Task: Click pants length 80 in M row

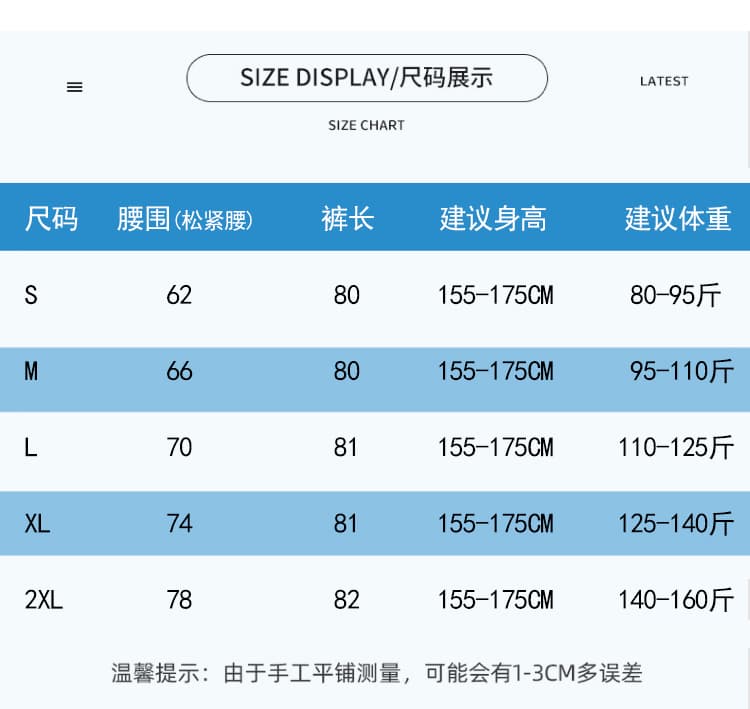Action: (x=347, y=371)
